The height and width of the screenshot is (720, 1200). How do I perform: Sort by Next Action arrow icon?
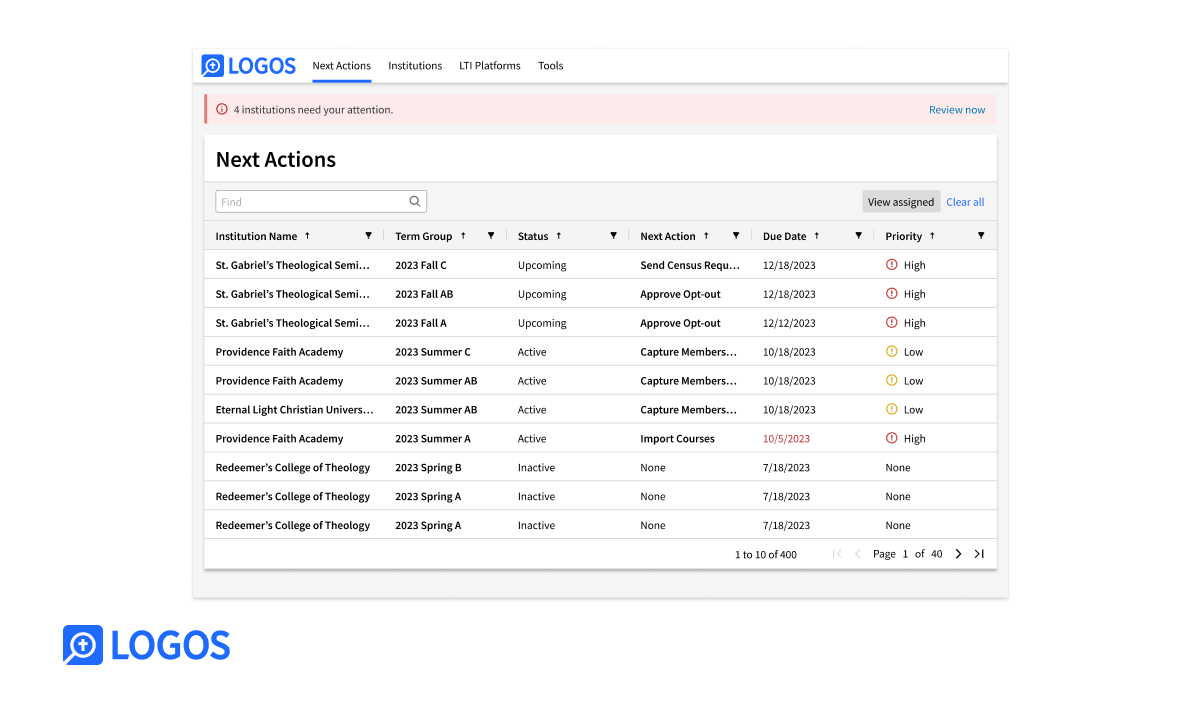pyautogui.click(x=706, y=236)
